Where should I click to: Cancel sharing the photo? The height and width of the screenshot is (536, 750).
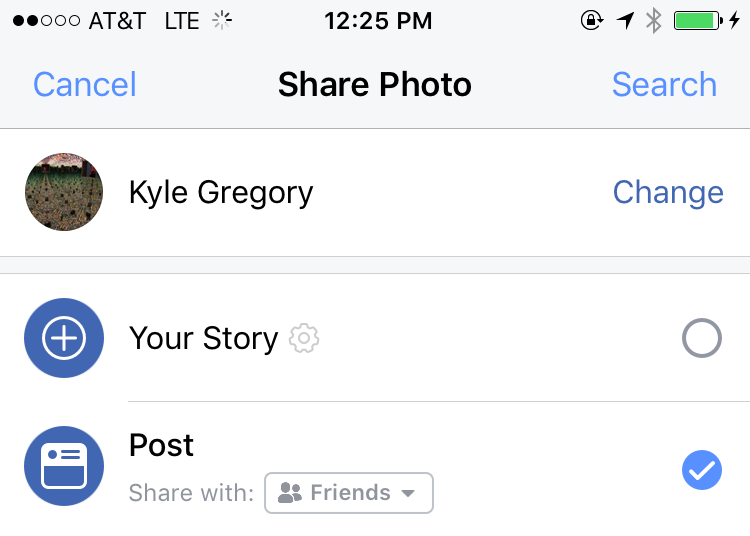(84, 85)
